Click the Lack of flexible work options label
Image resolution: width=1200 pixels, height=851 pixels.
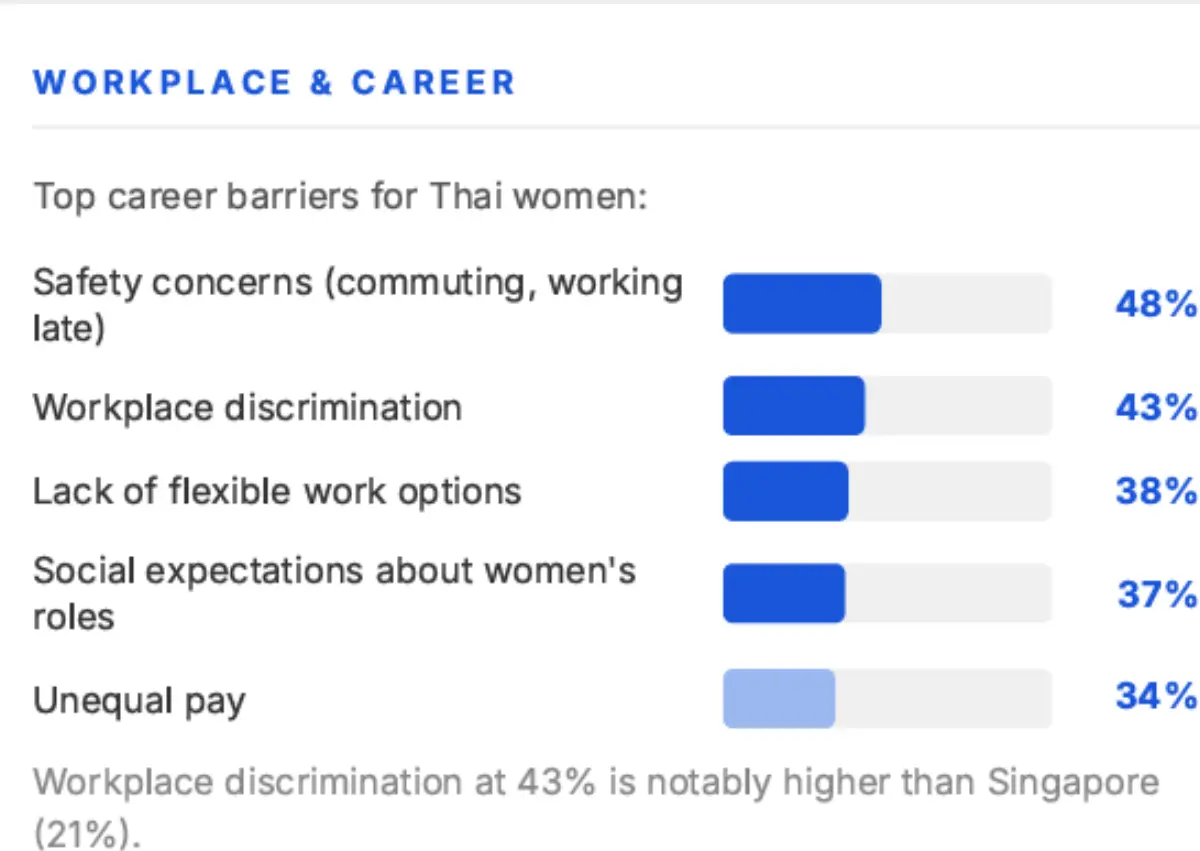coord(277,491)
